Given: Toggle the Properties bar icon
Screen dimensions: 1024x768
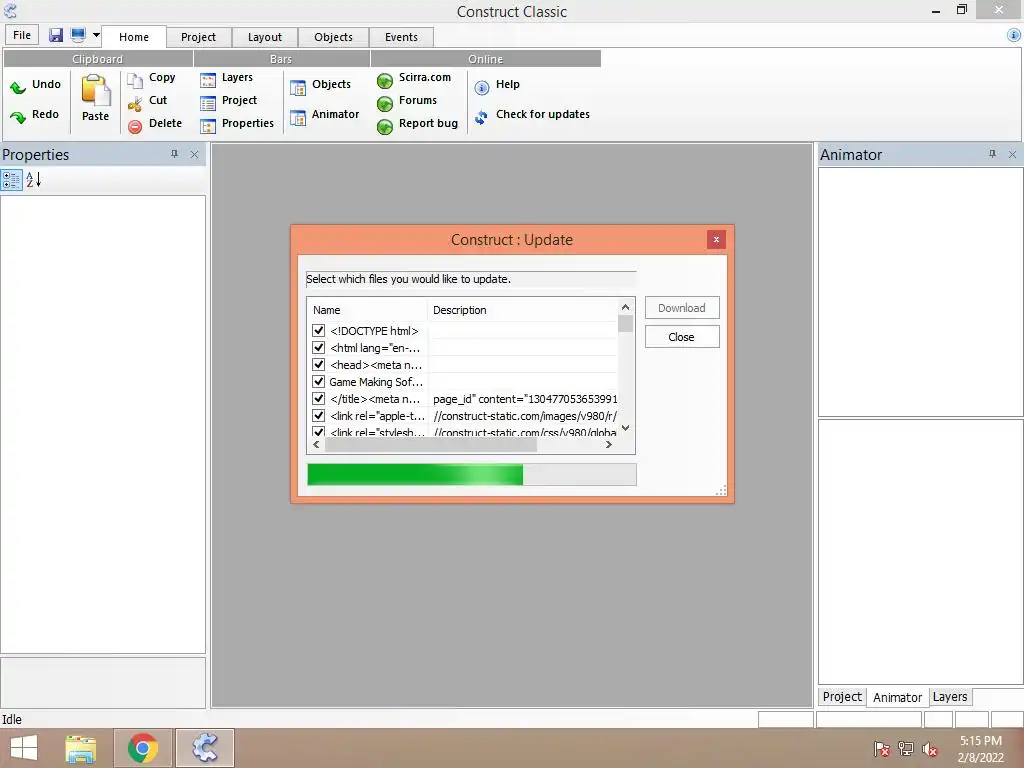Looking at the screenshot, I should tap(208, 126).
